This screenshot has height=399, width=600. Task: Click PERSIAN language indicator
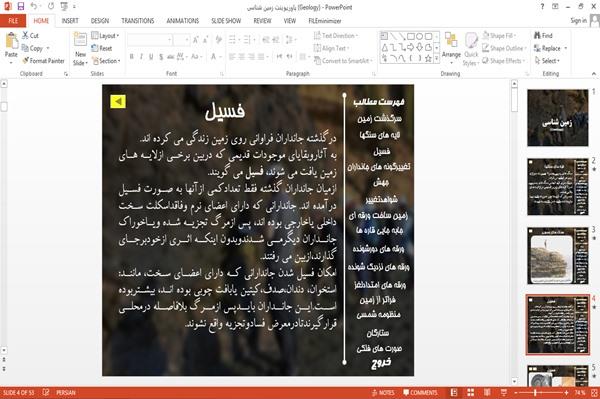66,392
